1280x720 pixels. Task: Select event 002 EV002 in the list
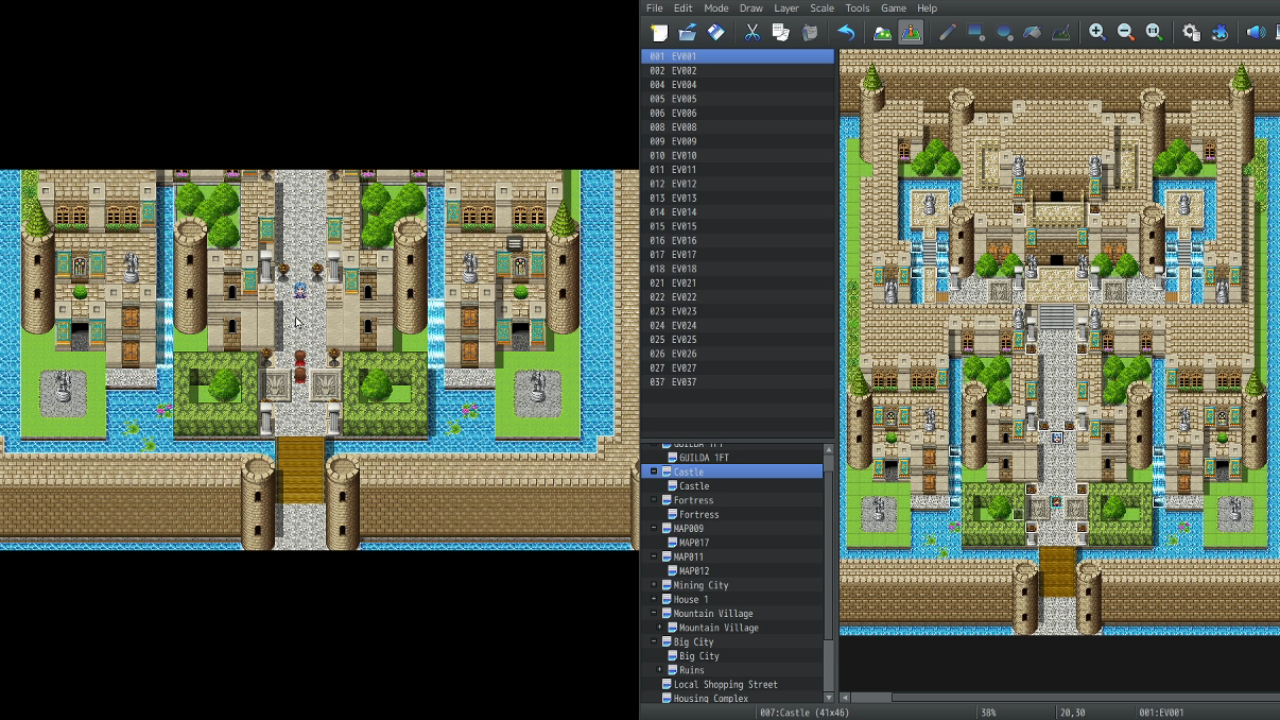coord(737,71)
